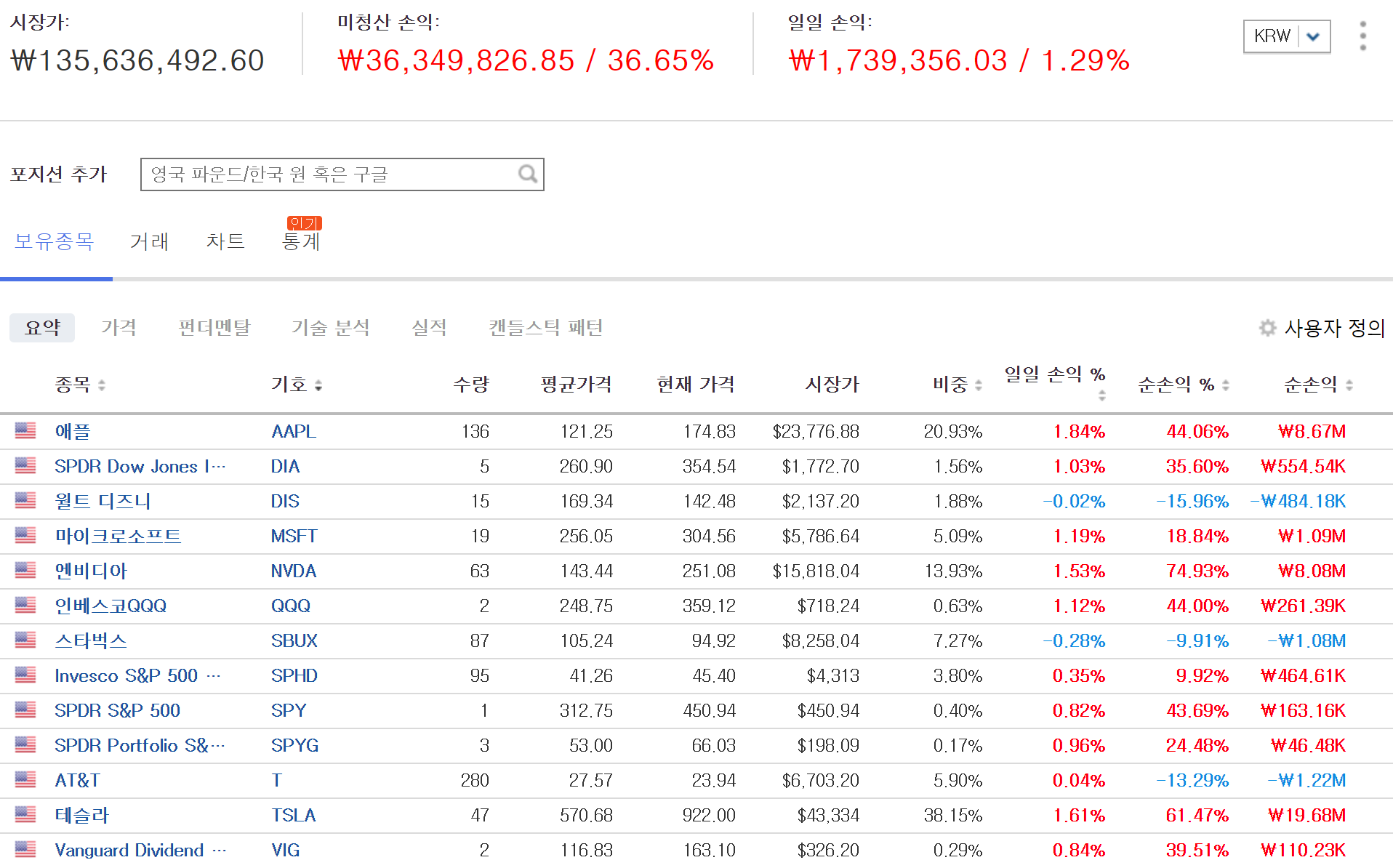This screenshot has height=868, width=1393.
Task: Open the 테슬라 stock link
Action: pos(82,815)
